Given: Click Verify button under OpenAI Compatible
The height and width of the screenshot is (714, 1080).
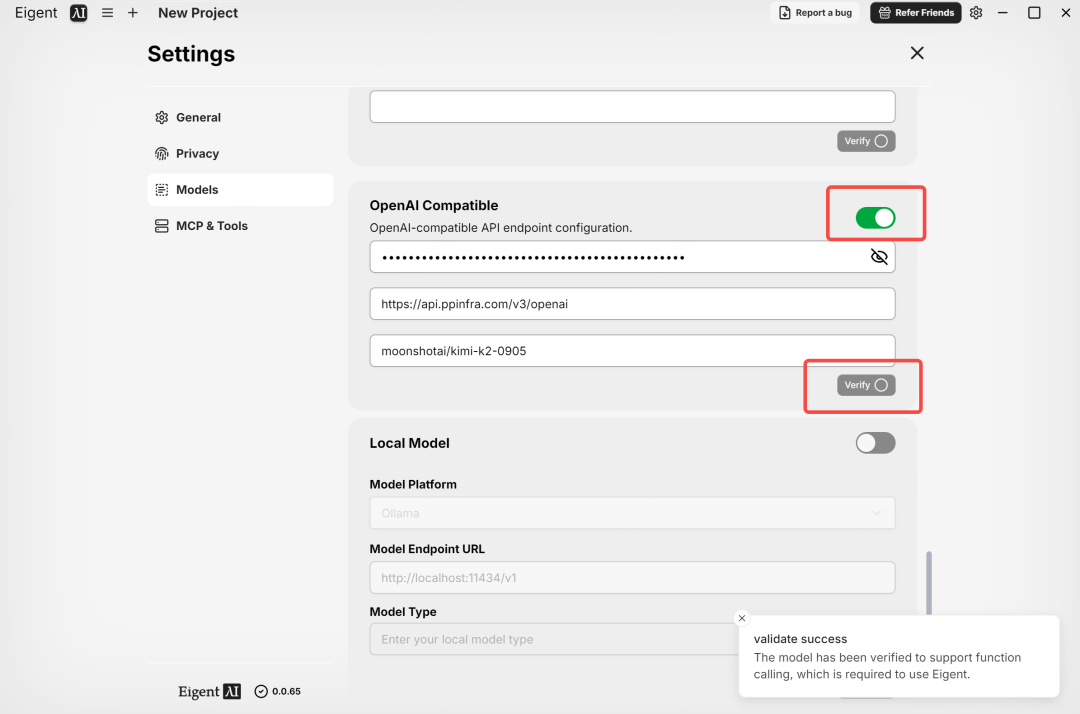Looking at the screenshot, I should (x=865, y=385).
